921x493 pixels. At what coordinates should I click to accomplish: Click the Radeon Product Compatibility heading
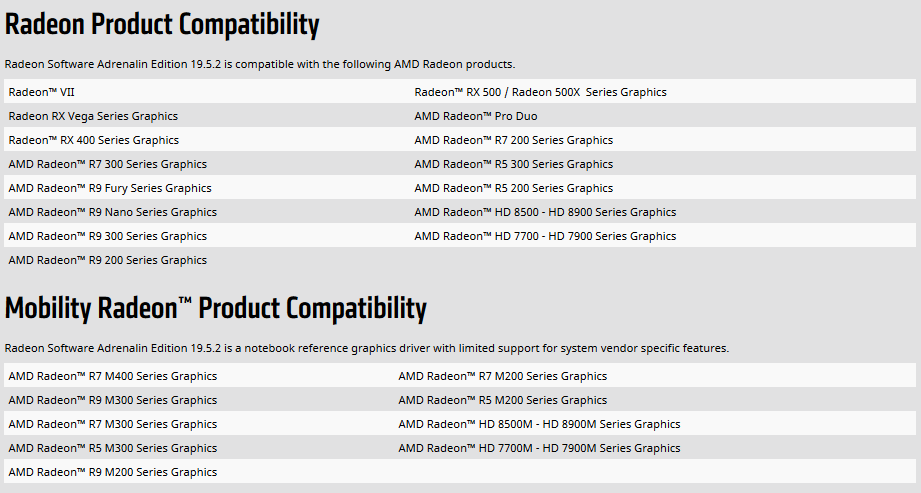click(x=162, y=25)
